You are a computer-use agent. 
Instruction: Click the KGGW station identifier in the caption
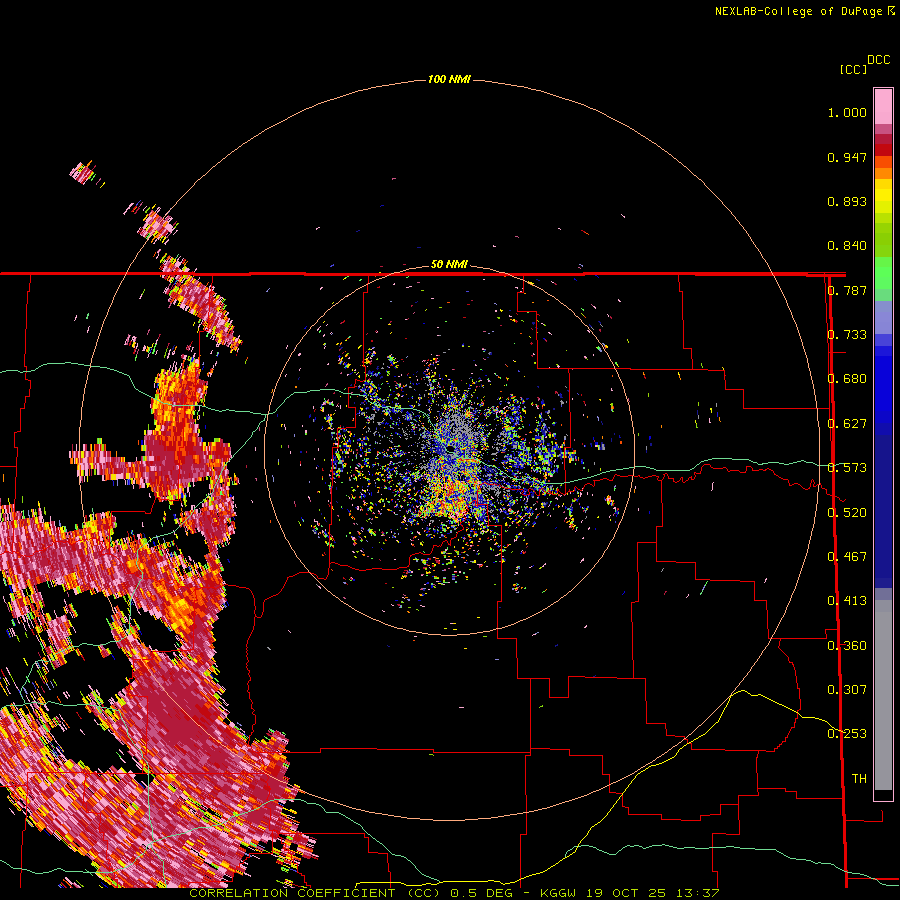[x=560, y=893]
